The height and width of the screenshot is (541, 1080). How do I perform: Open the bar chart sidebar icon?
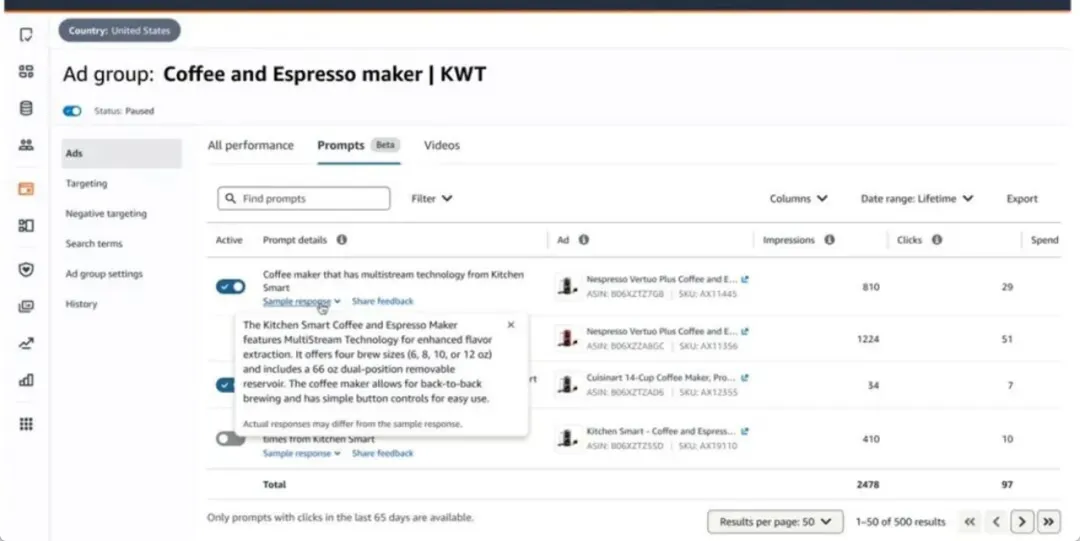[x=26, y=380]
